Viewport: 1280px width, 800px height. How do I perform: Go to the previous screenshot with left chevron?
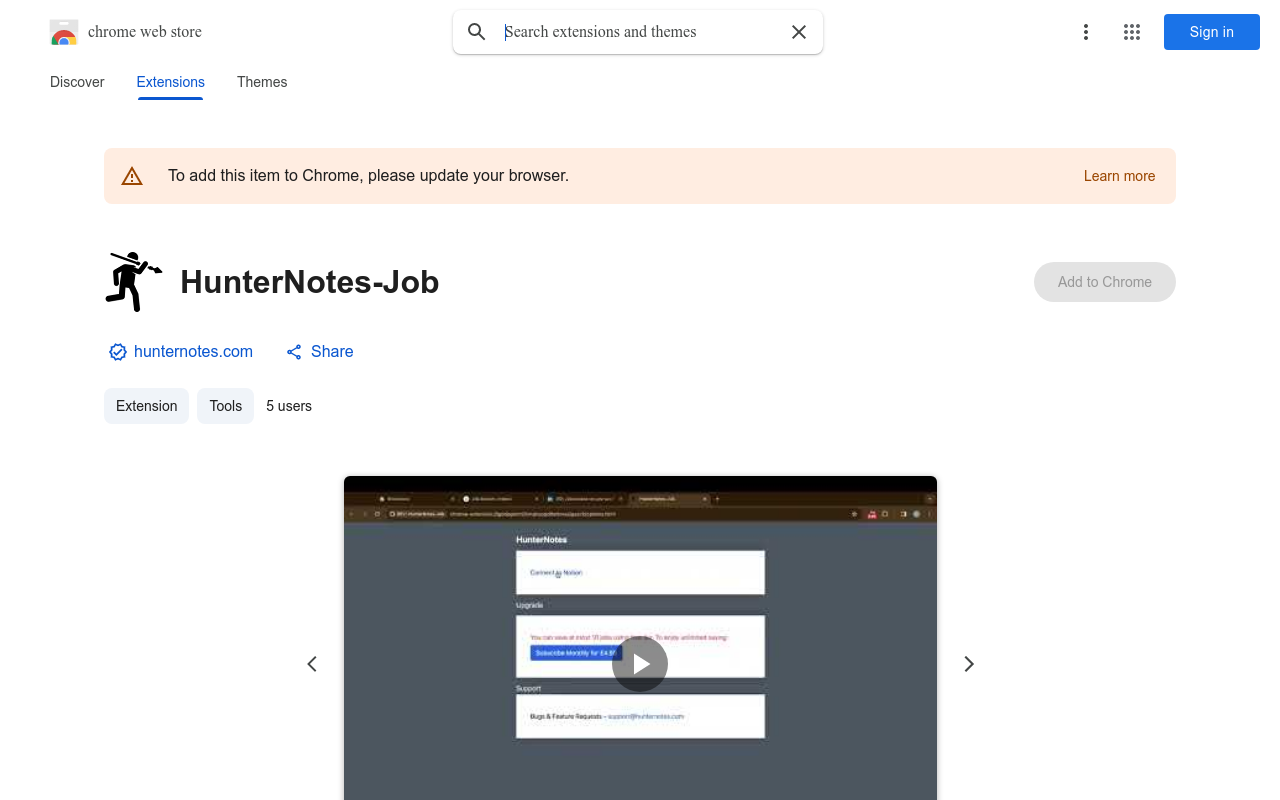pyautogui.click(x=311, y=663)
